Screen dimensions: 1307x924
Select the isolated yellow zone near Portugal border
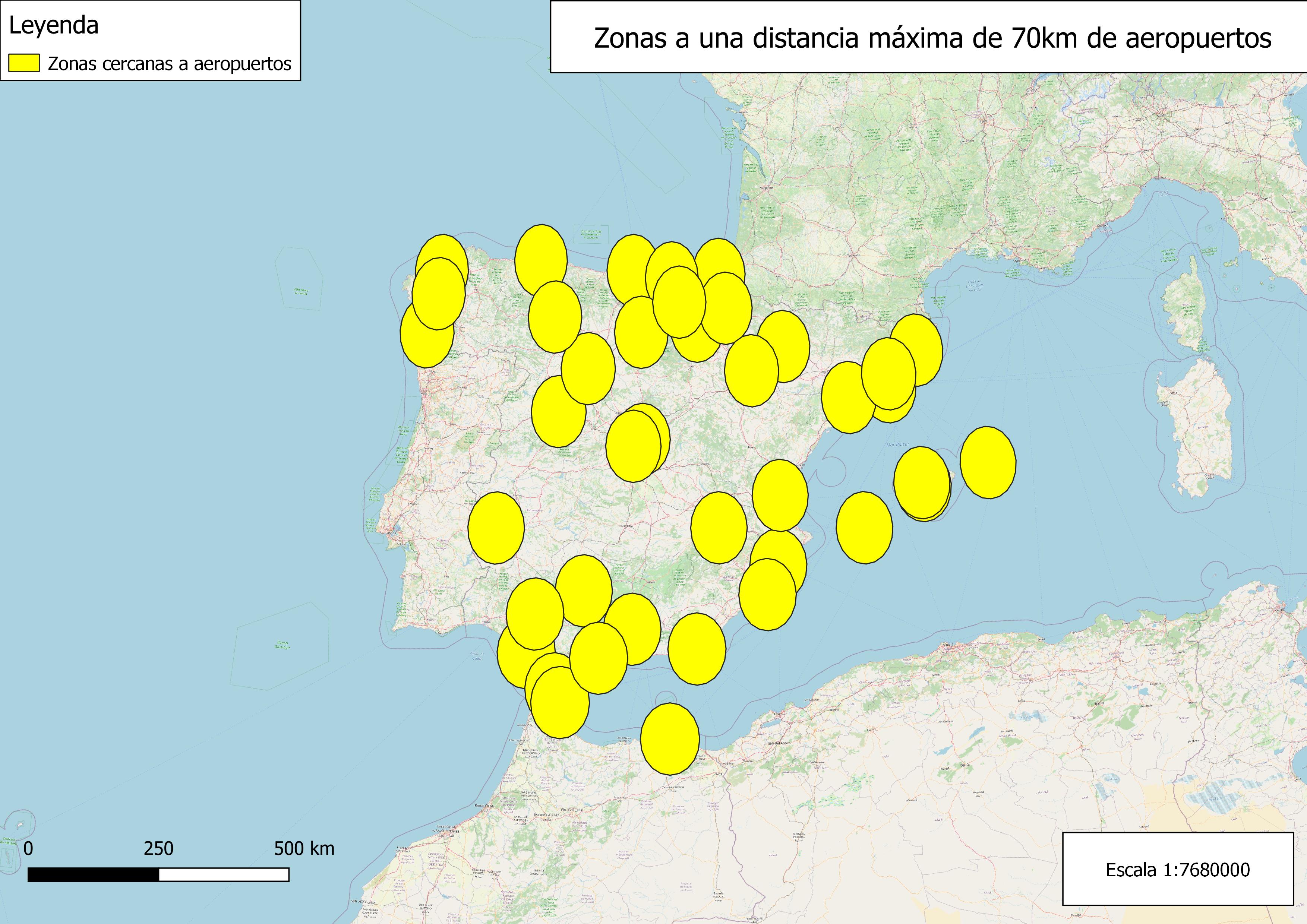496,528
